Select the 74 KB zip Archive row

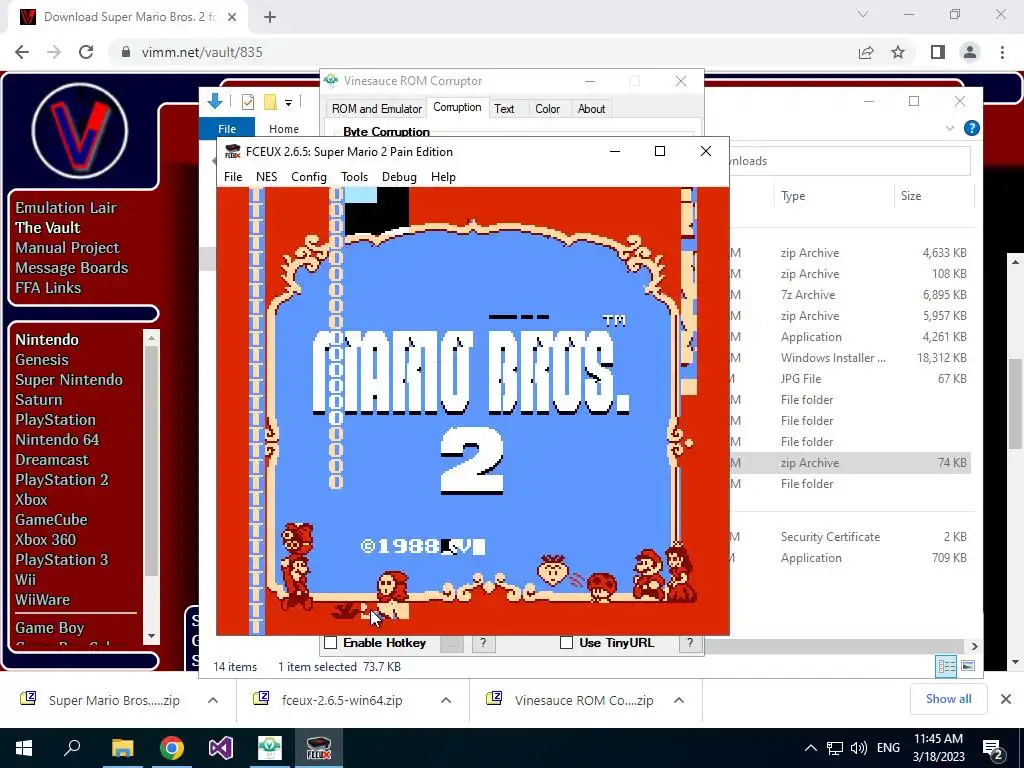(x=849, y=462)
